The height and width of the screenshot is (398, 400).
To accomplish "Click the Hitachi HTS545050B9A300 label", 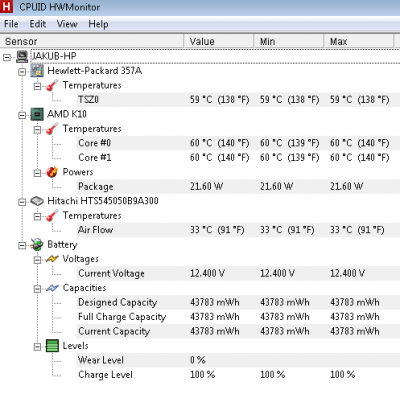I will (103, 201).
